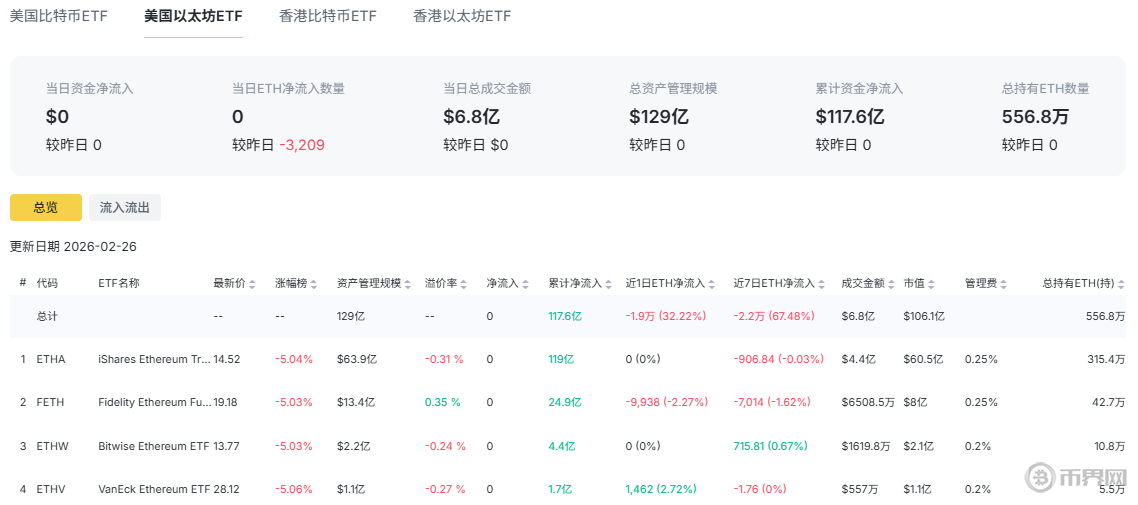Click ETHA's -0.31 % premium cell

pyautogui.click(x=444, y=359)
